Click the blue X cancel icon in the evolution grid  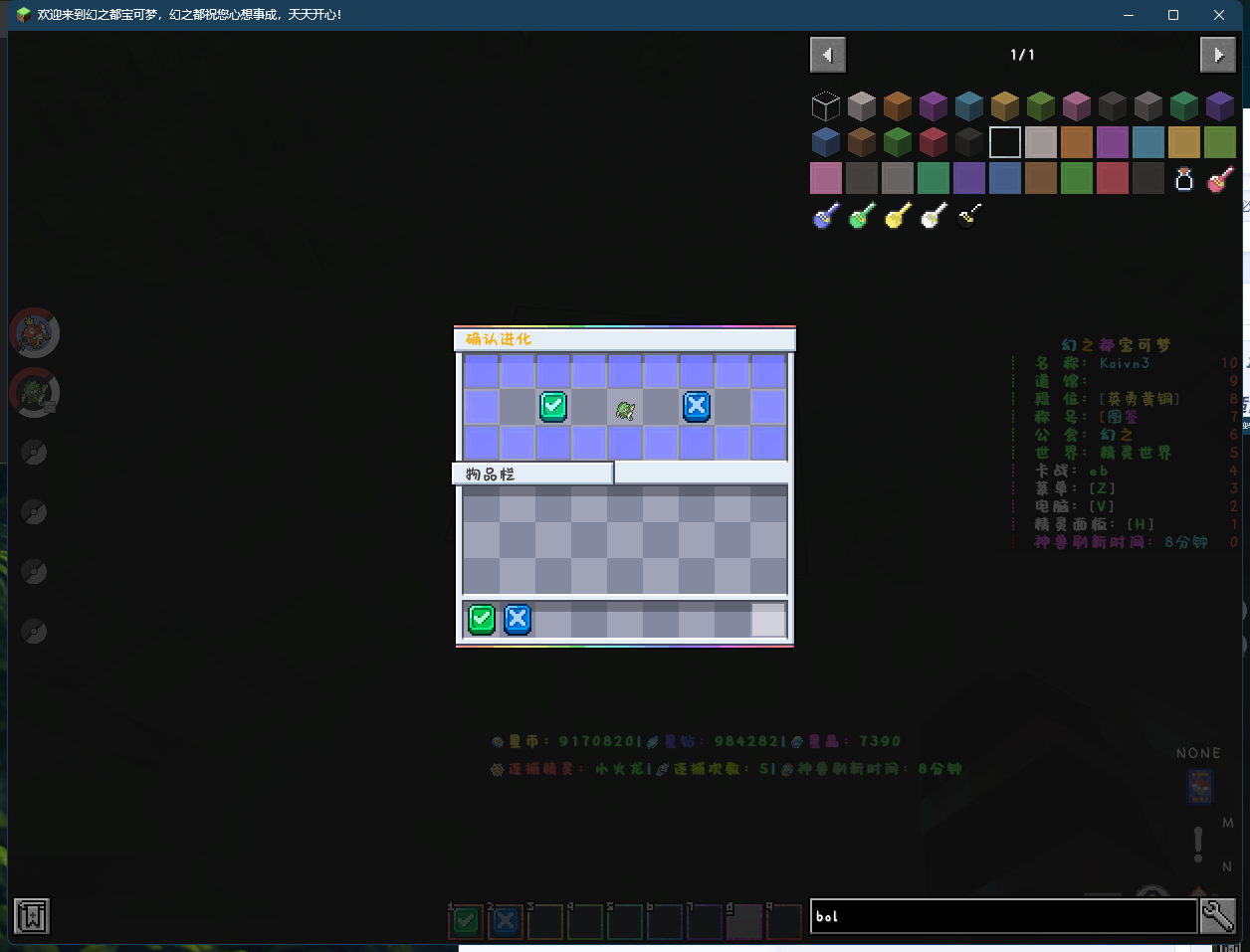[x=697, y=406]
